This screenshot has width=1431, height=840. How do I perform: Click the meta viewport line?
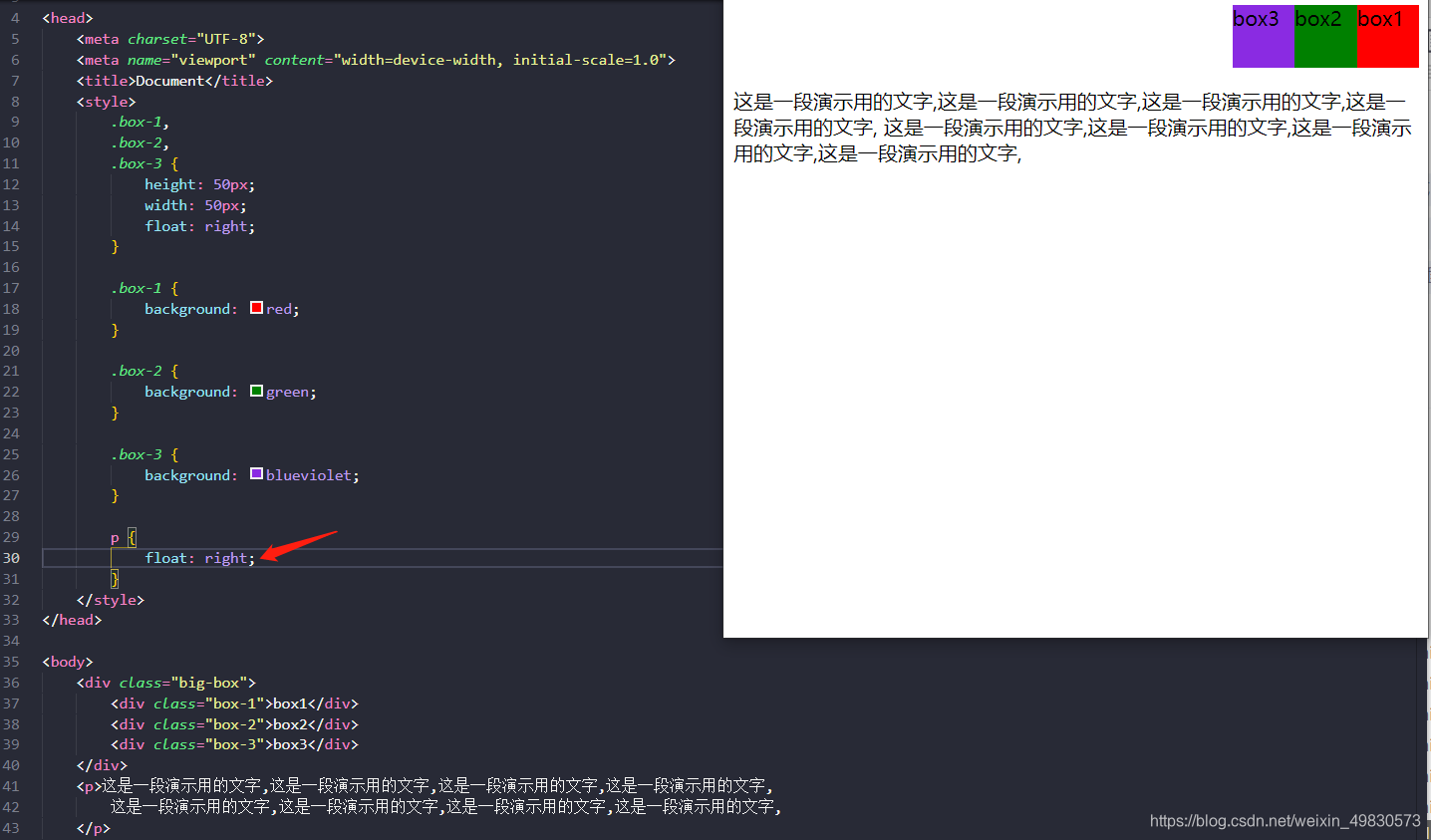[376, 60]
